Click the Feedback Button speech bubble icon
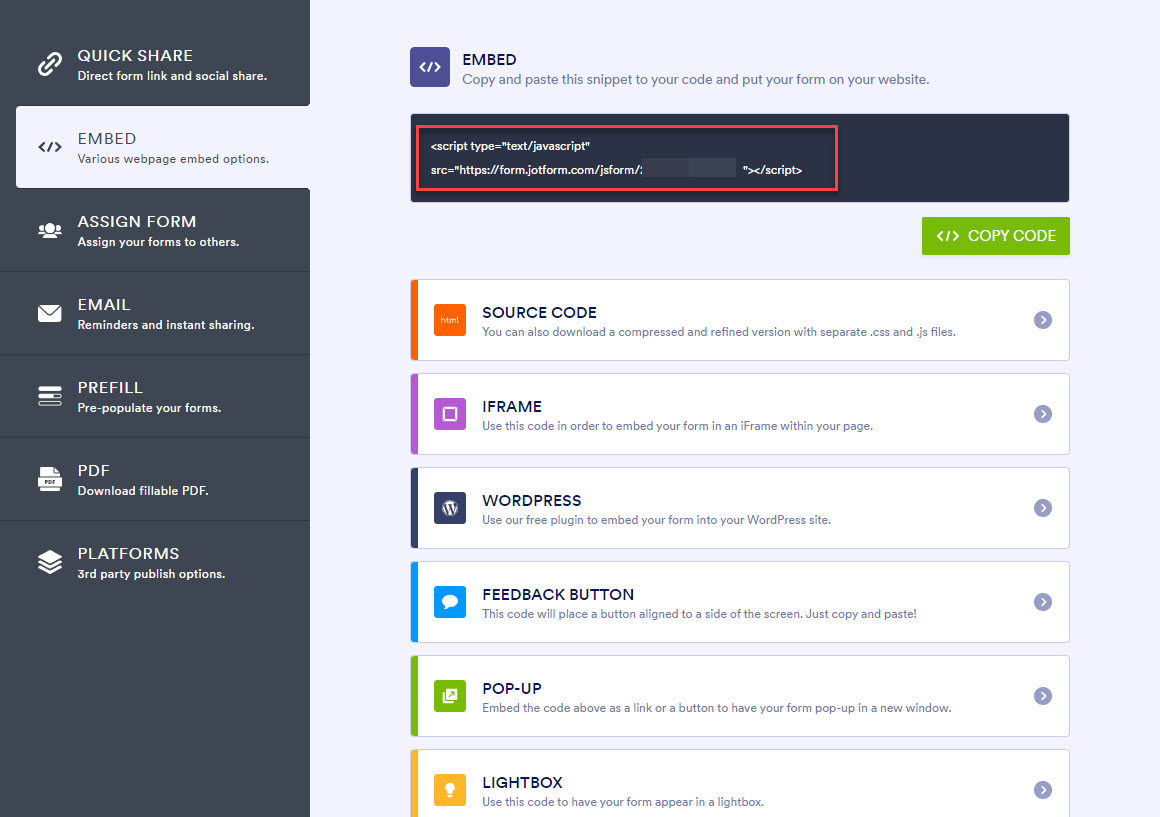Screen dimensions: 1160x817 point(449,602)
